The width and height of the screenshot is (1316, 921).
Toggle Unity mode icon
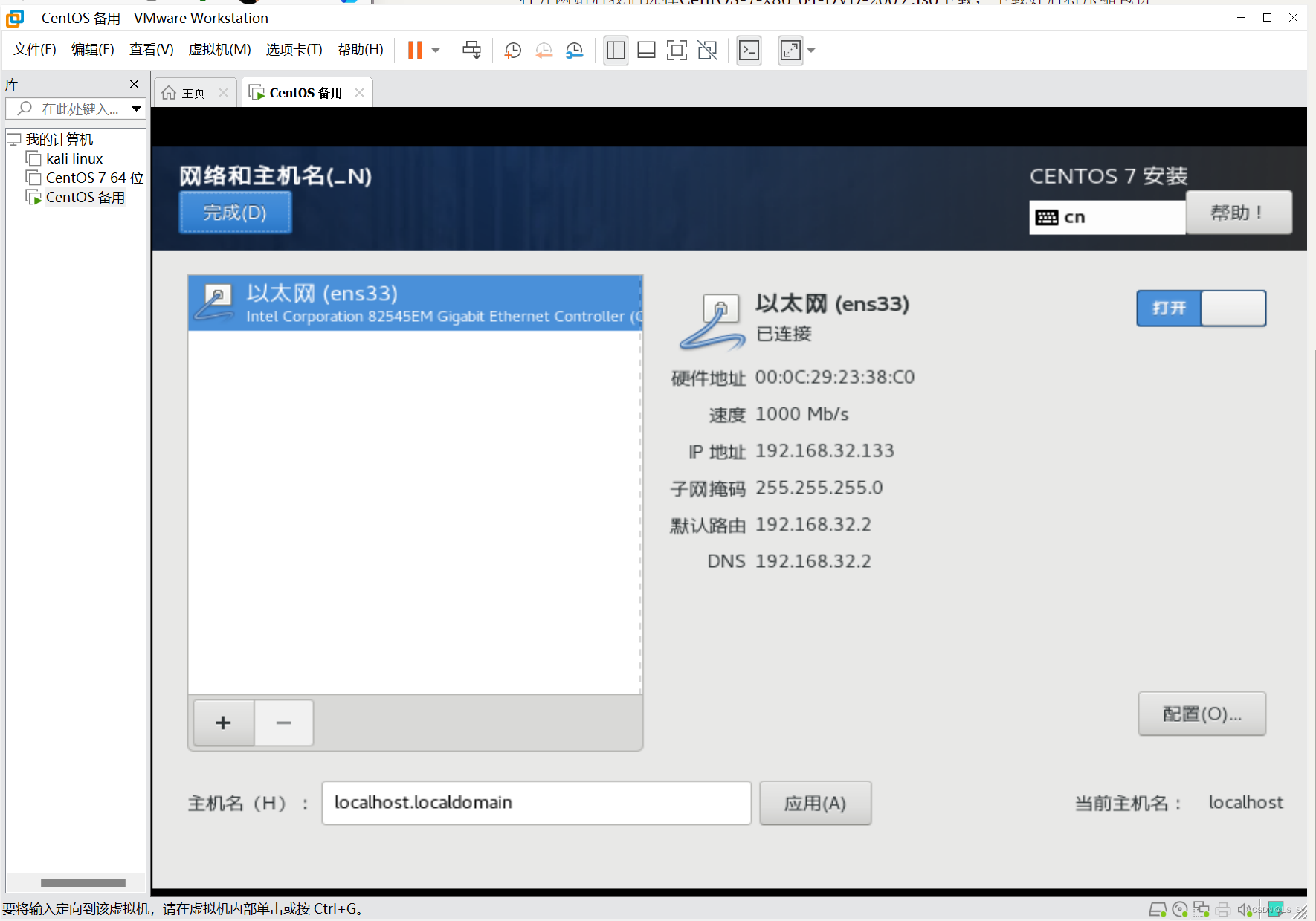point(707,51)
